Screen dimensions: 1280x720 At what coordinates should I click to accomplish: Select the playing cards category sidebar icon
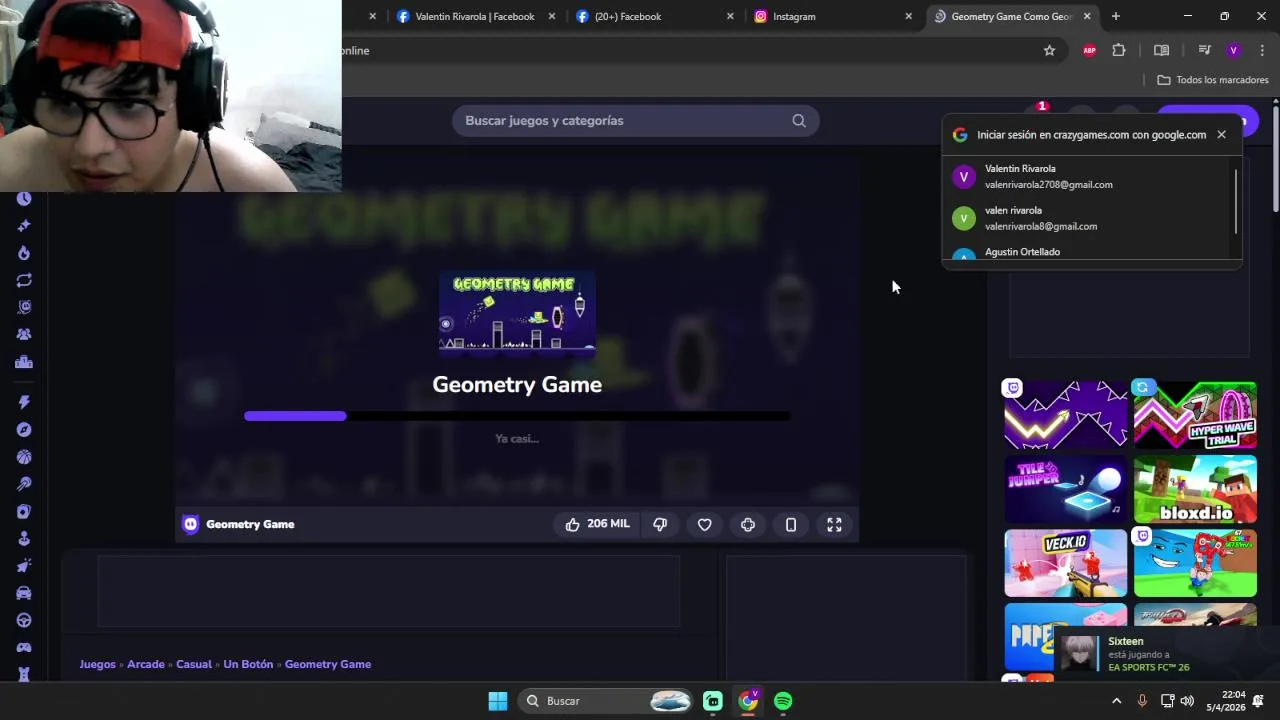click(x=24, y=512)
